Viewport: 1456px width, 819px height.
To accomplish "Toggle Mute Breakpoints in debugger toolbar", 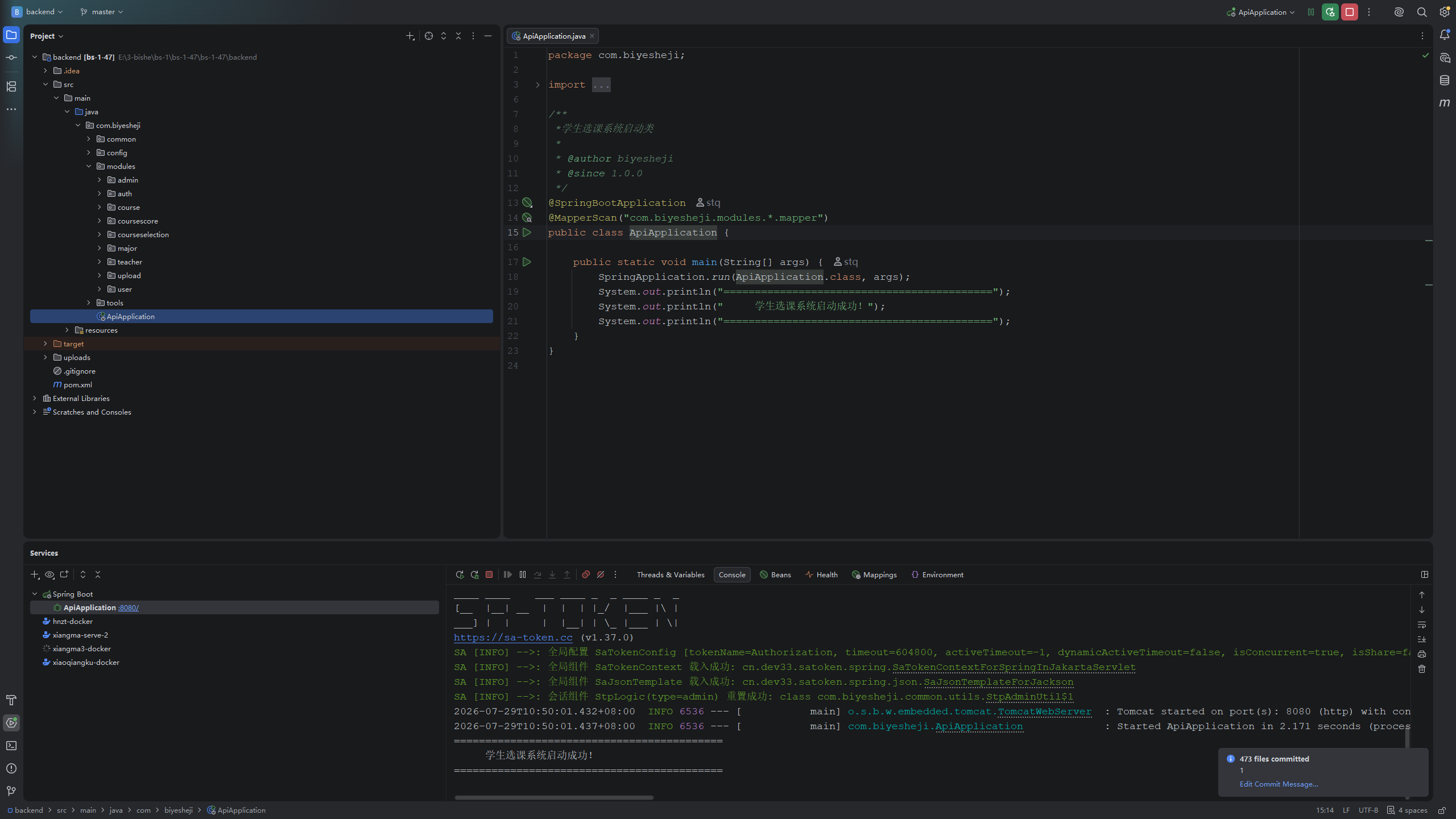I will [x=601, y=574].
